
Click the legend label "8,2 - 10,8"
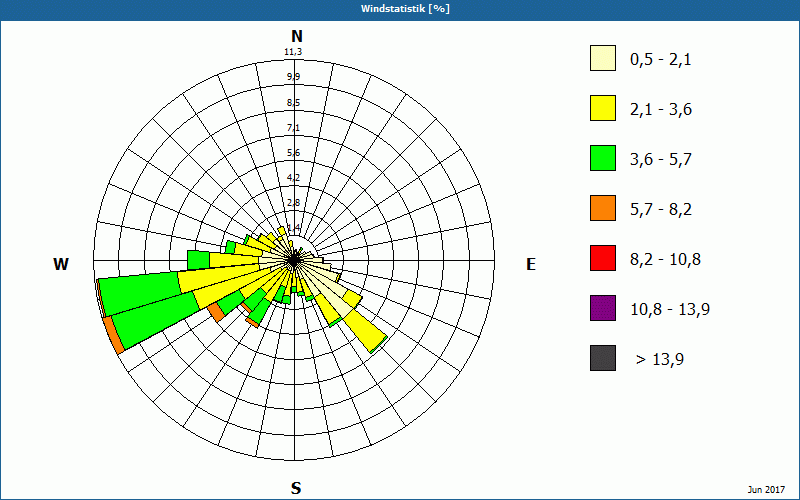click(665, 260)
